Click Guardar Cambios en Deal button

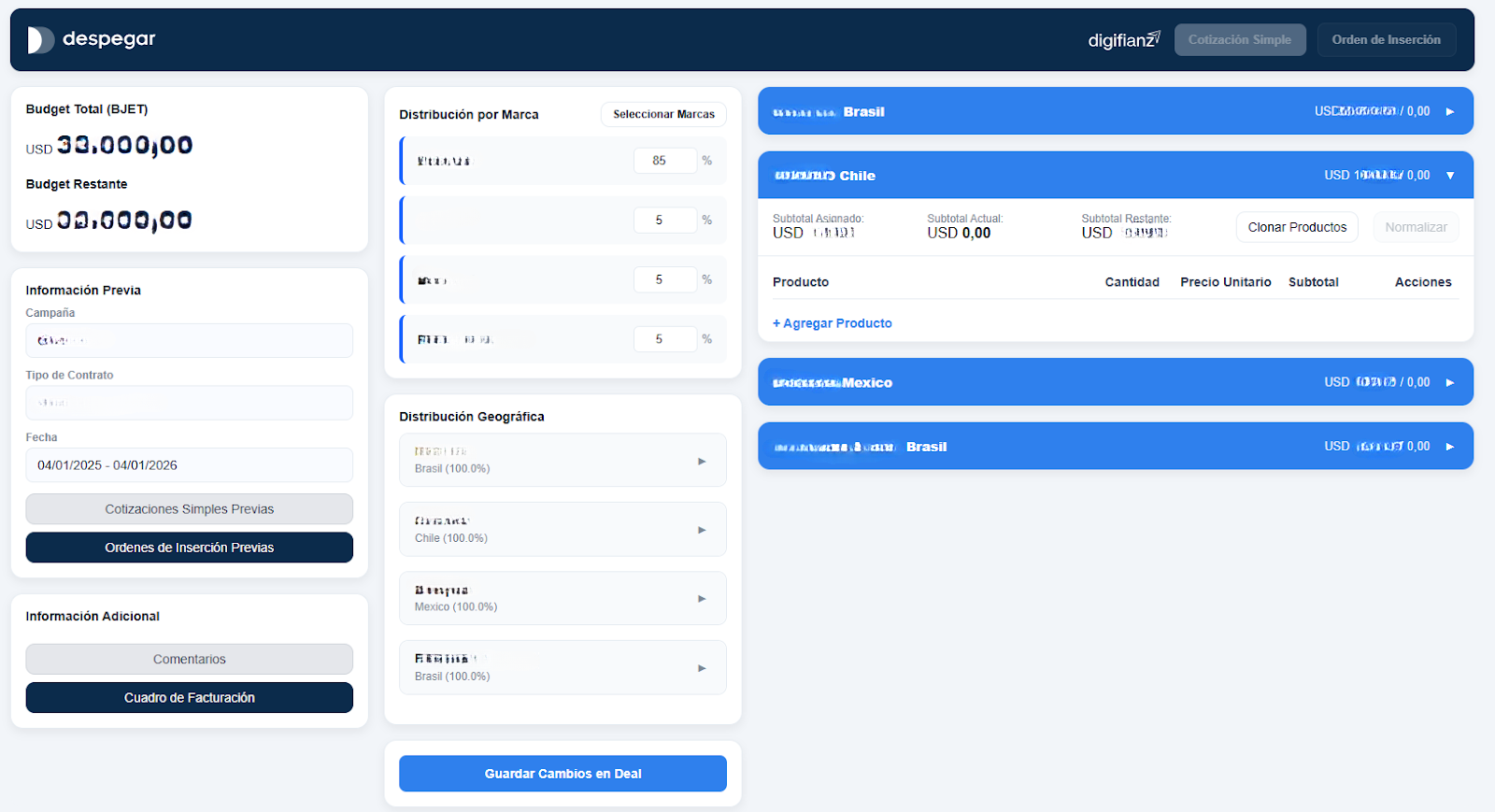tap(562, 774)
